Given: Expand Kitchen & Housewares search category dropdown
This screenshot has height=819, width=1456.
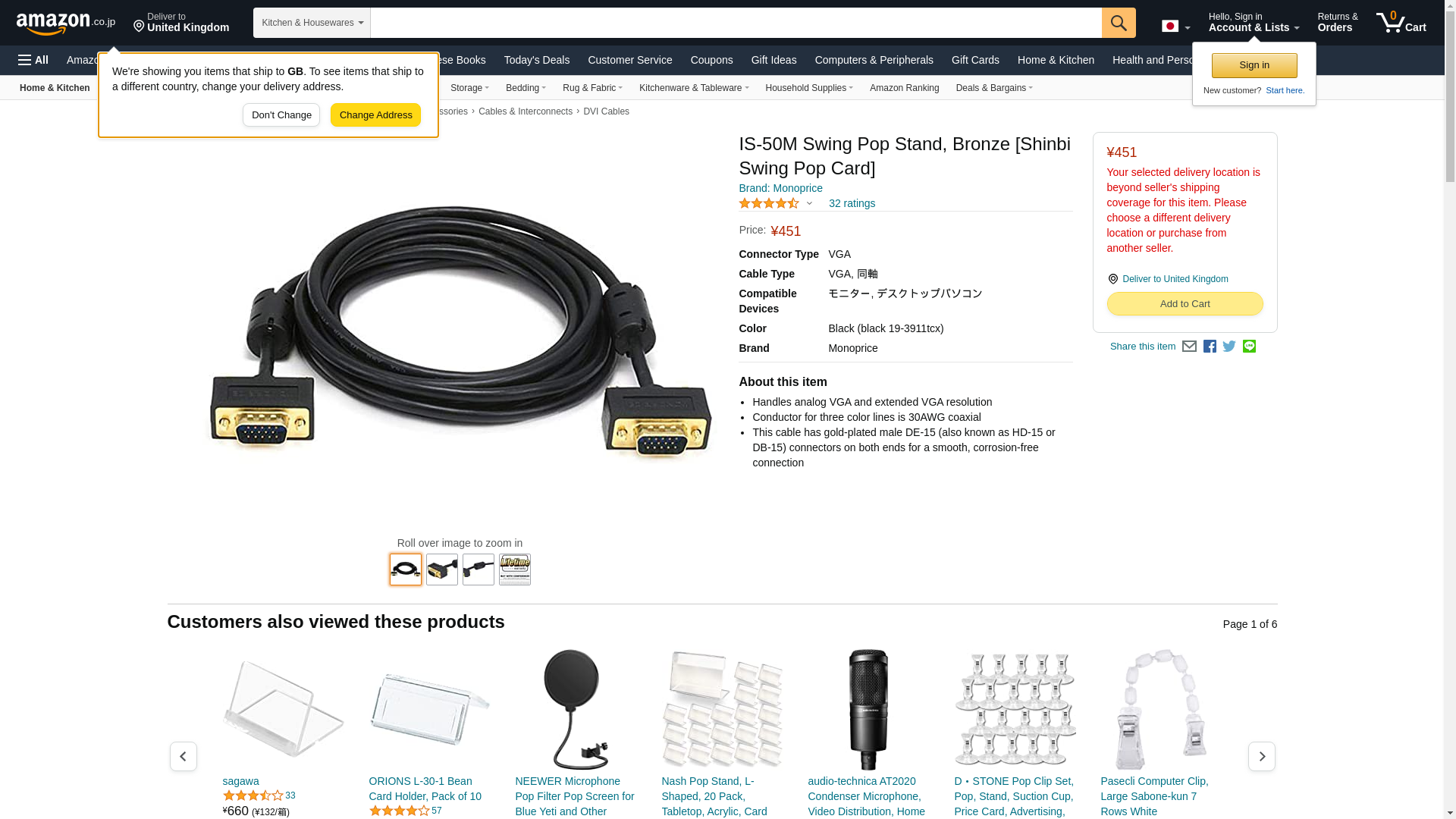Looking at the screenshot, I should (312, 23).
